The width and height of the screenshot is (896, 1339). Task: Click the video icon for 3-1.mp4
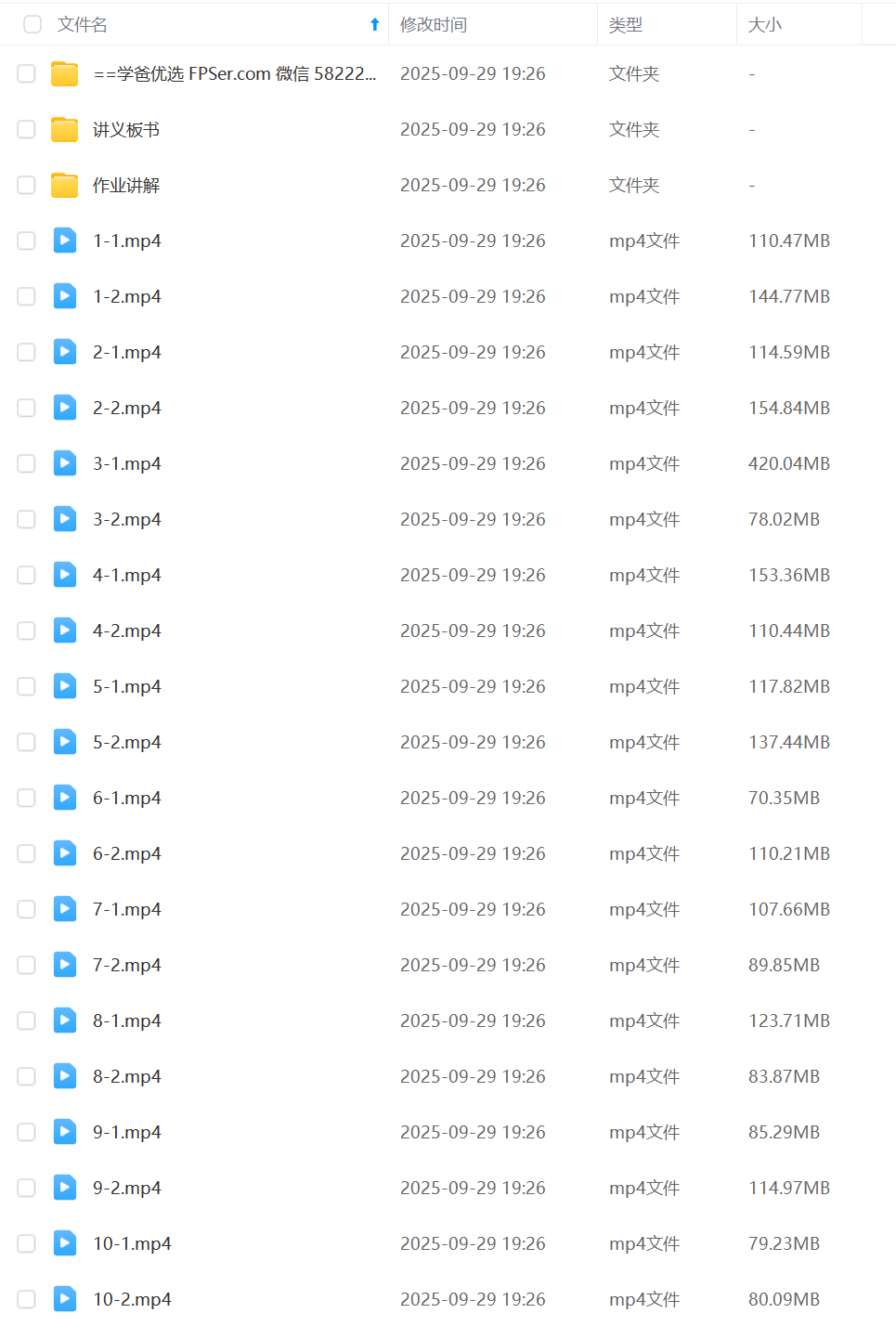(65, 463)
